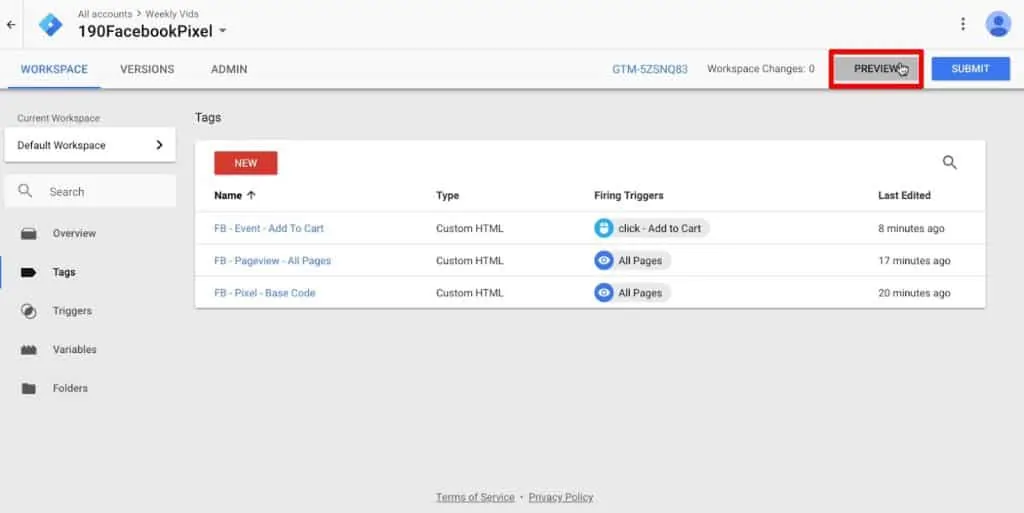Viewport: 1024px width, 513px height.
Task: Click Workspace Changes: 0 text
Action: pos(761,69)
